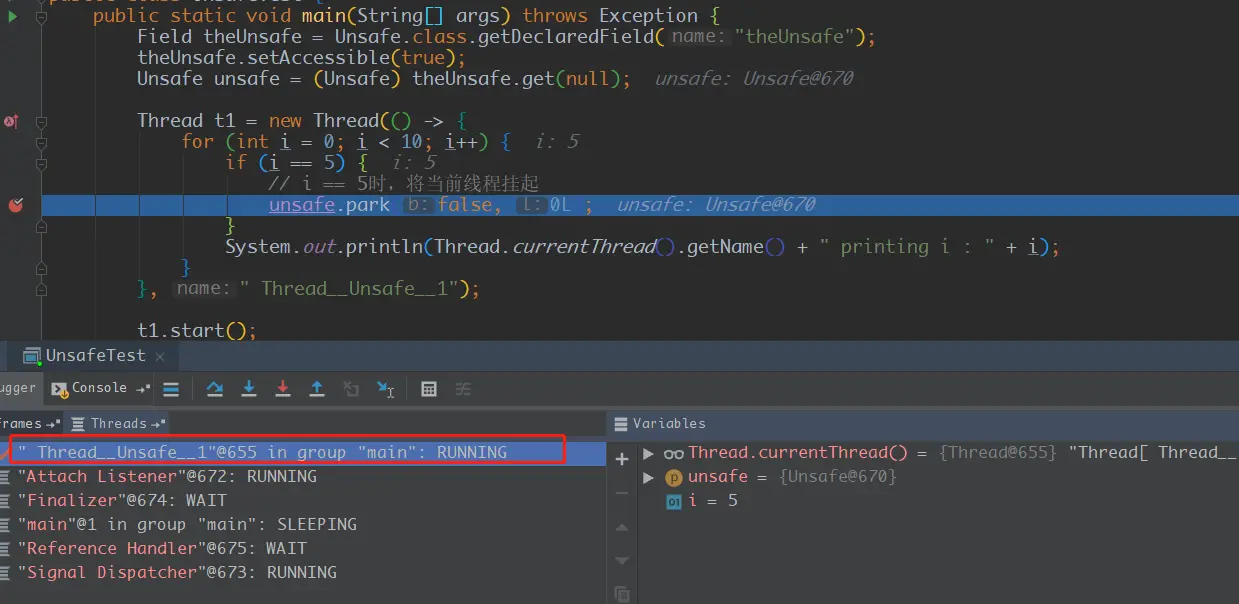Click the Drop Frame icon
The height and width of the screenshot is (604, 1239).
(x=351, y=389)
